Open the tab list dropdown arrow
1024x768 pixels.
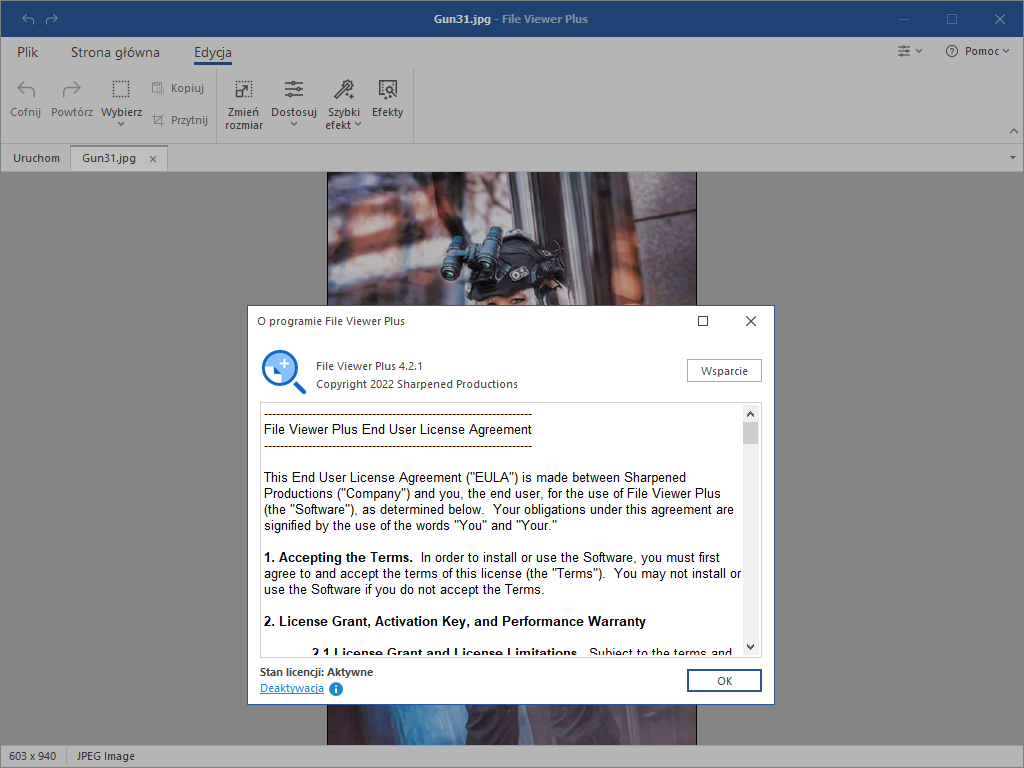click(x=1013, y=157)
